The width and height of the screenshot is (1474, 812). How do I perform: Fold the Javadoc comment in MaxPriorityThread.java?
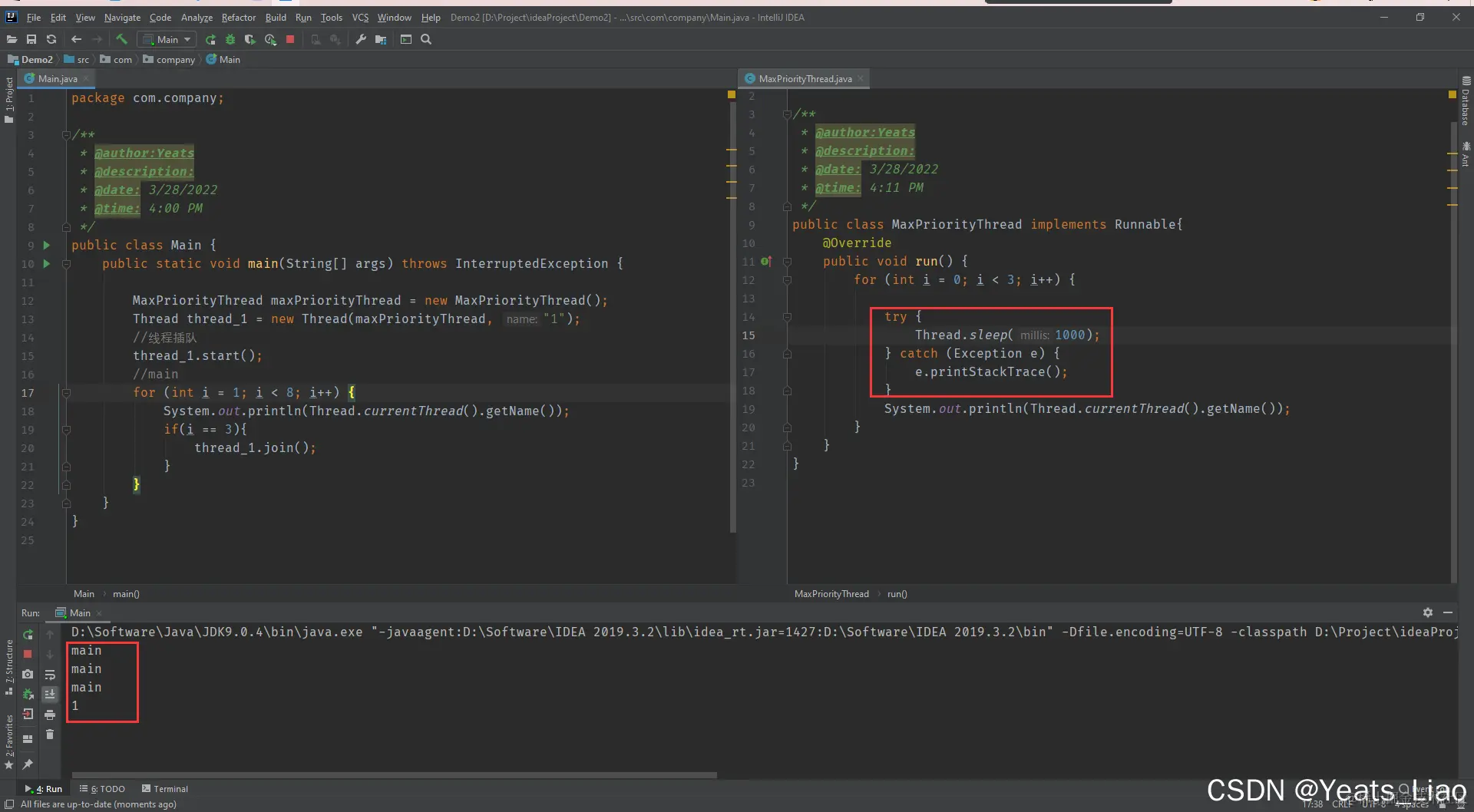[x=787, y=114]
